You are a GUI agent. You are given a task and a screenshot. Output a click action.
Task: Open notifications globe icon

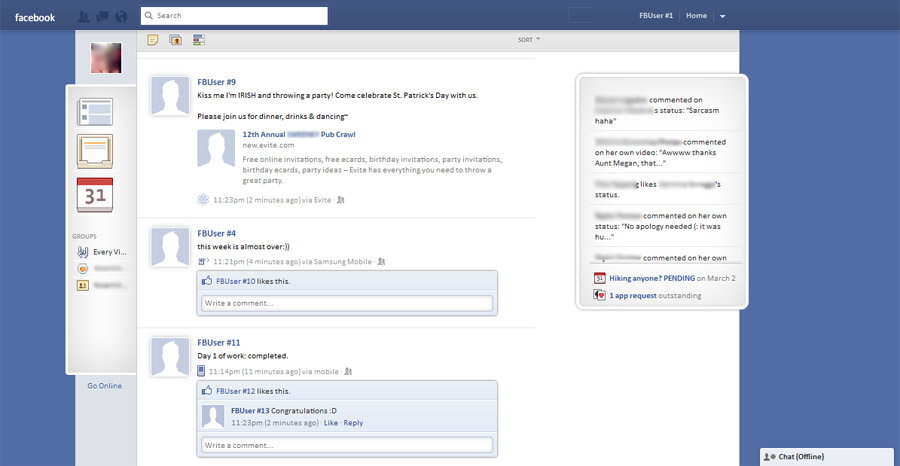tap(121, 17)
